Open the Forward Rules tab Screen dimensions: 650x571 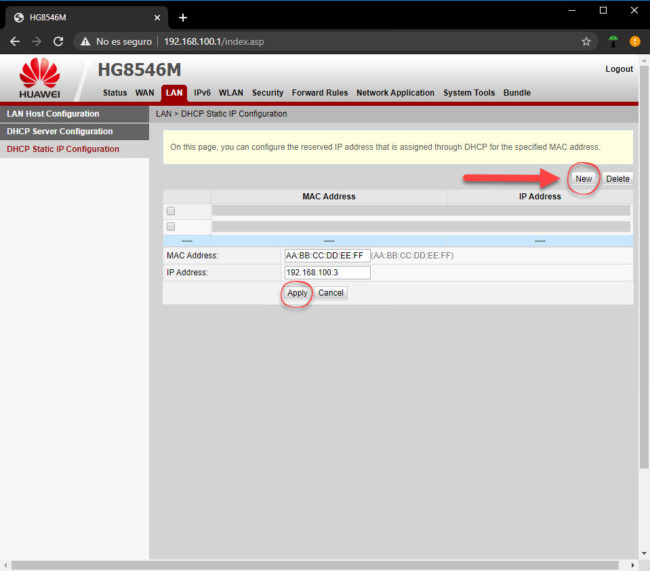pyautogui.click(x=320, y=92)
